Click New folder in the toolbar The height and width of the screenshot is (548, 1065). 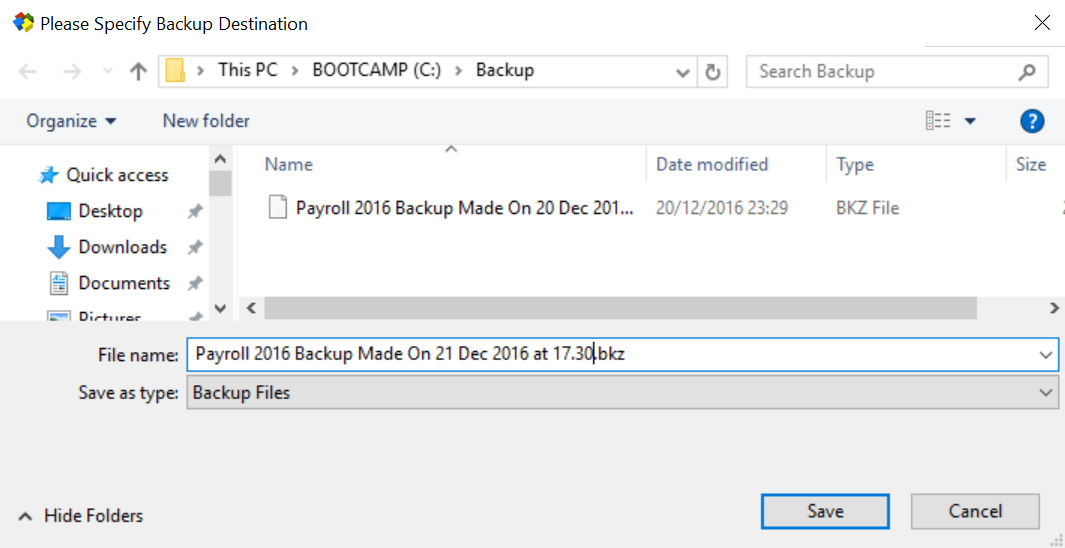point(206,121)
